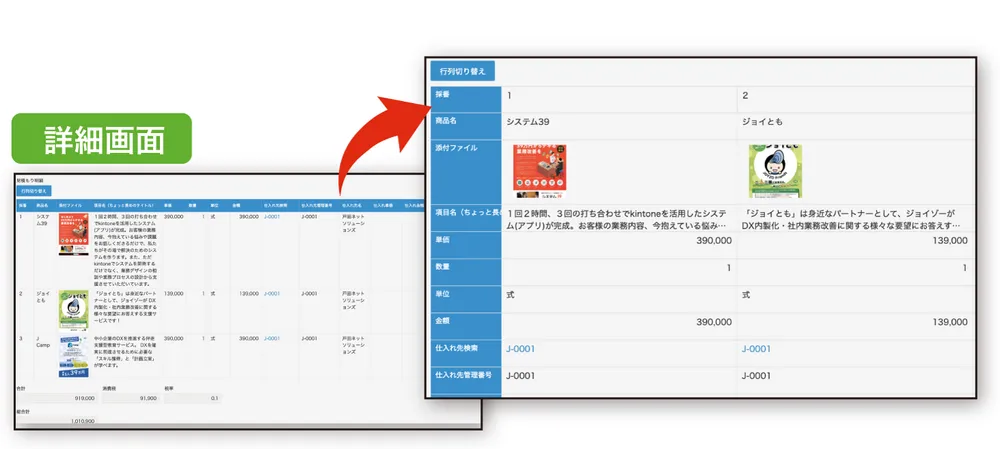Viewport: 1000px width, 449px height.
Task: Select 単価 header cell in enlarged panel
Action: [466, 241]
